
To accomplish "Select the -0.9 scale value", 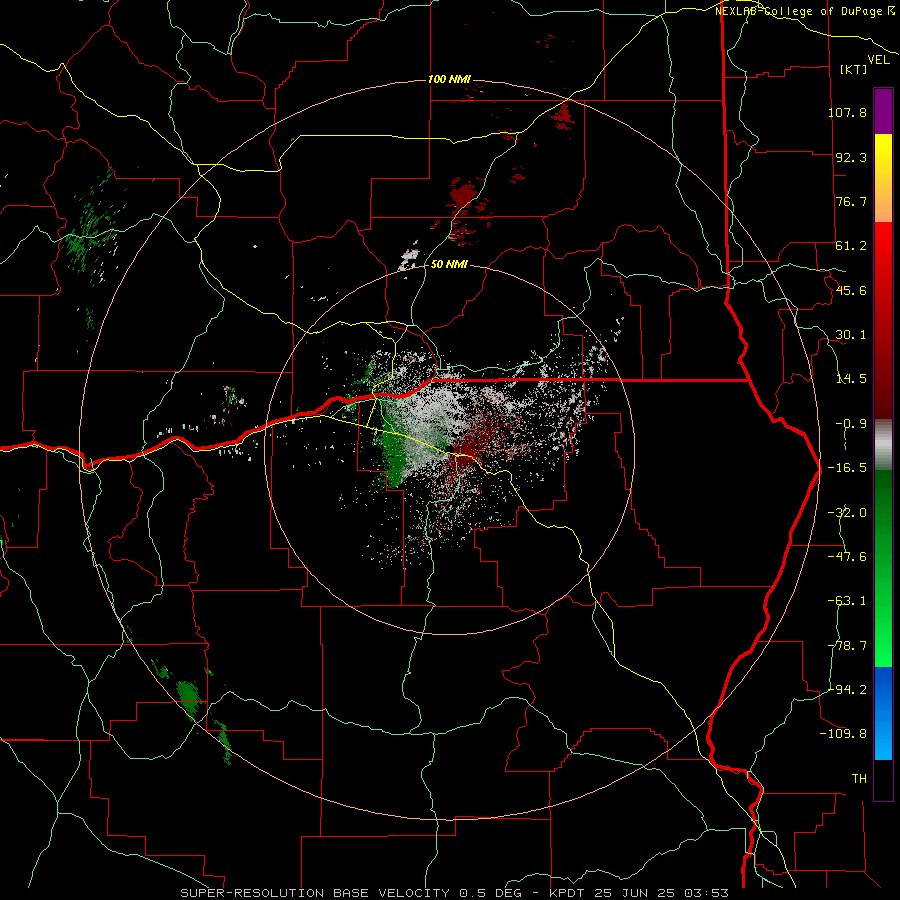I will (851, 424).
